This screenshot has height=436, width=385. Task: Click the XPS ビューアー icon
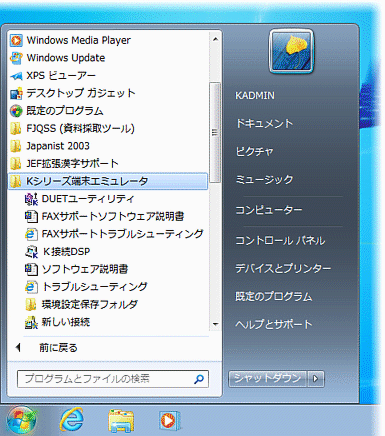(16, 76)
